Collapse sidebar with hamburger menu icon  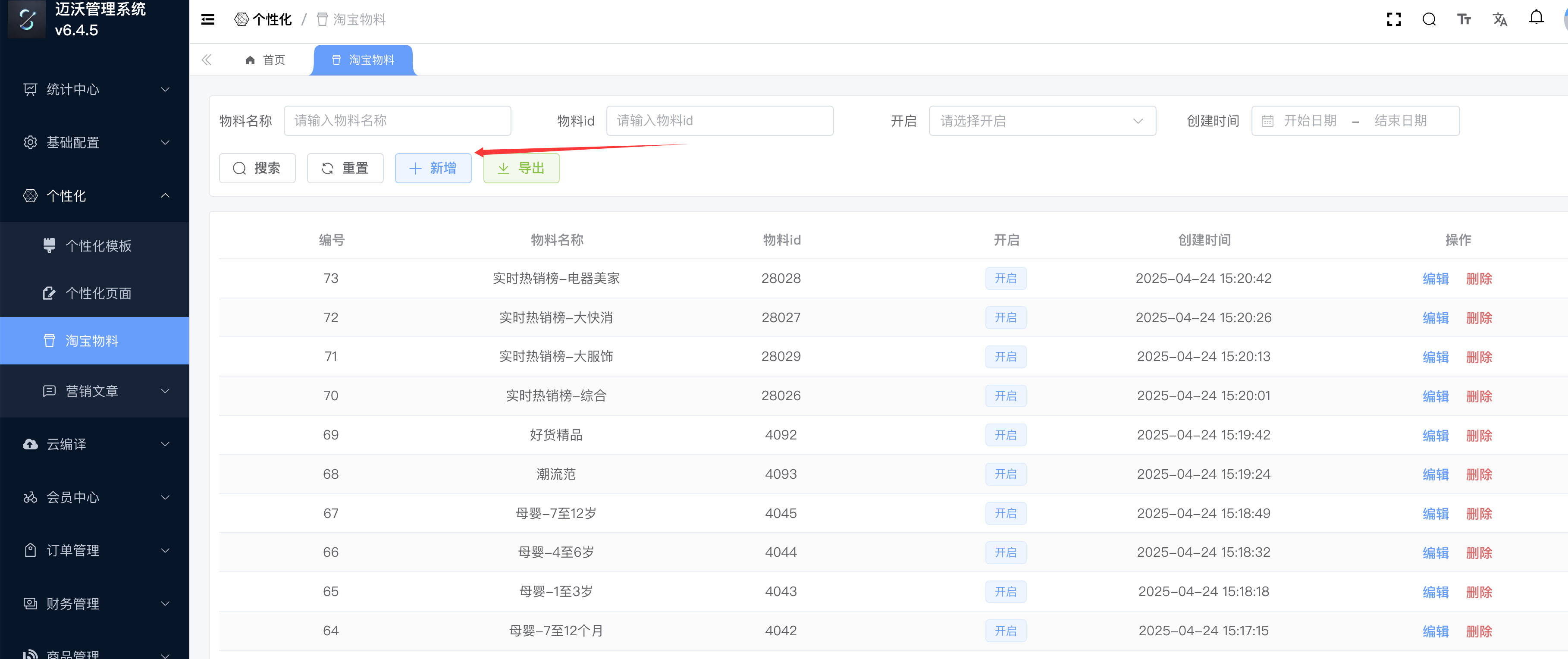[x=207, y=19]
